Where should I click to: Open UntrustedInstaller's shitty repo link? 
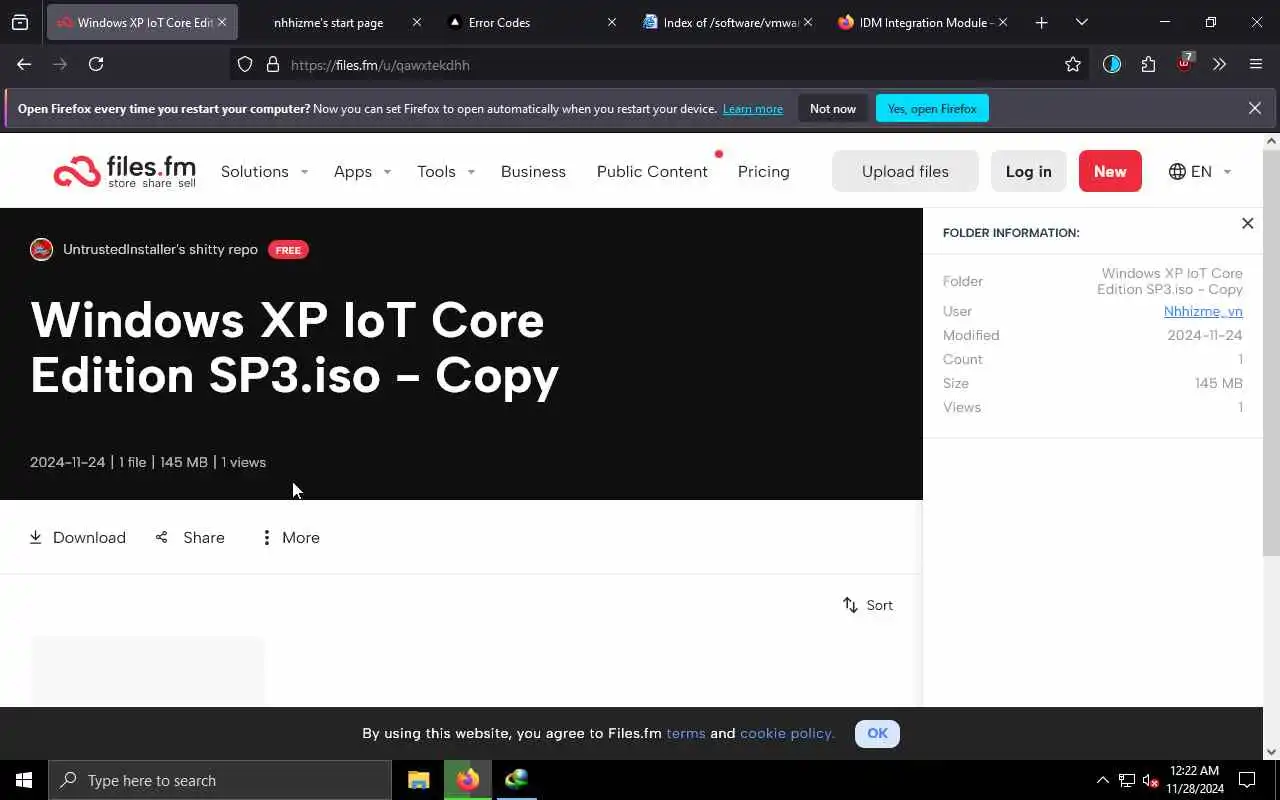pyautogui.click(x=160, y=249)
